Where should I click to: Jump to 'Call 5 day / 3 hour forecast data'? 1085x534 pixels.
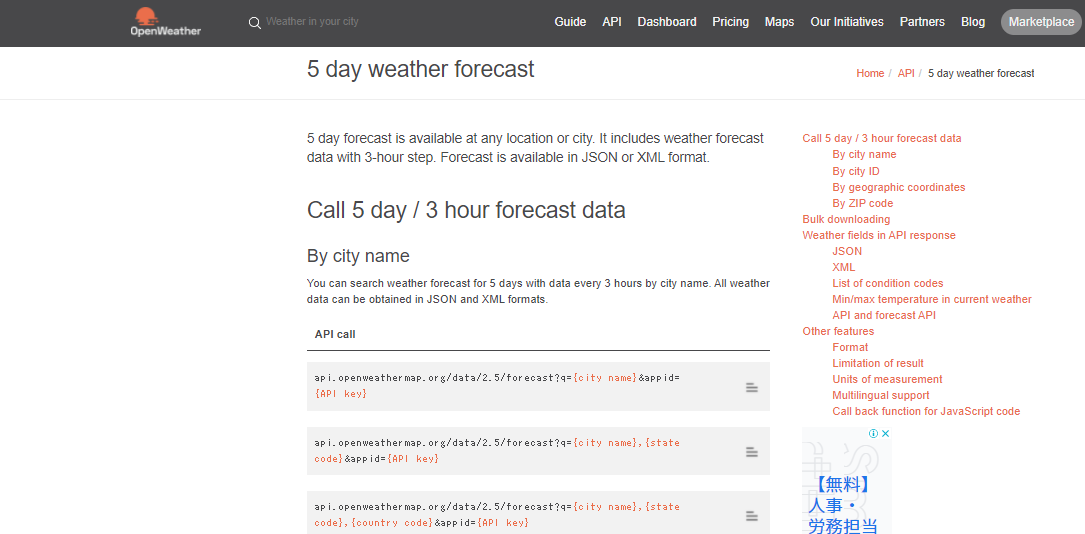pos(882,138)
